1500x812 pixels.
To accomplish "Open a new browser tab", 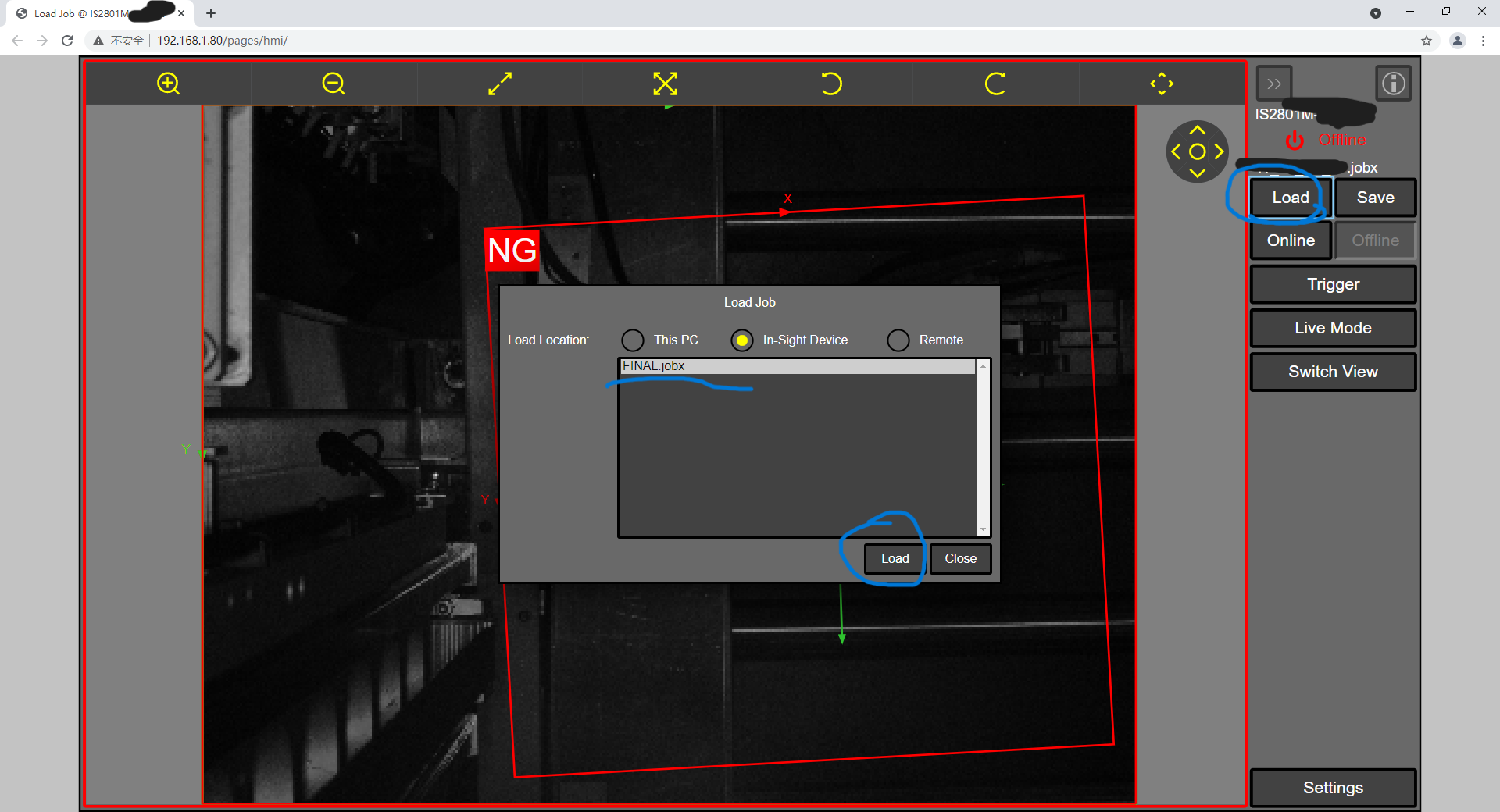I will tap(211, 13).
